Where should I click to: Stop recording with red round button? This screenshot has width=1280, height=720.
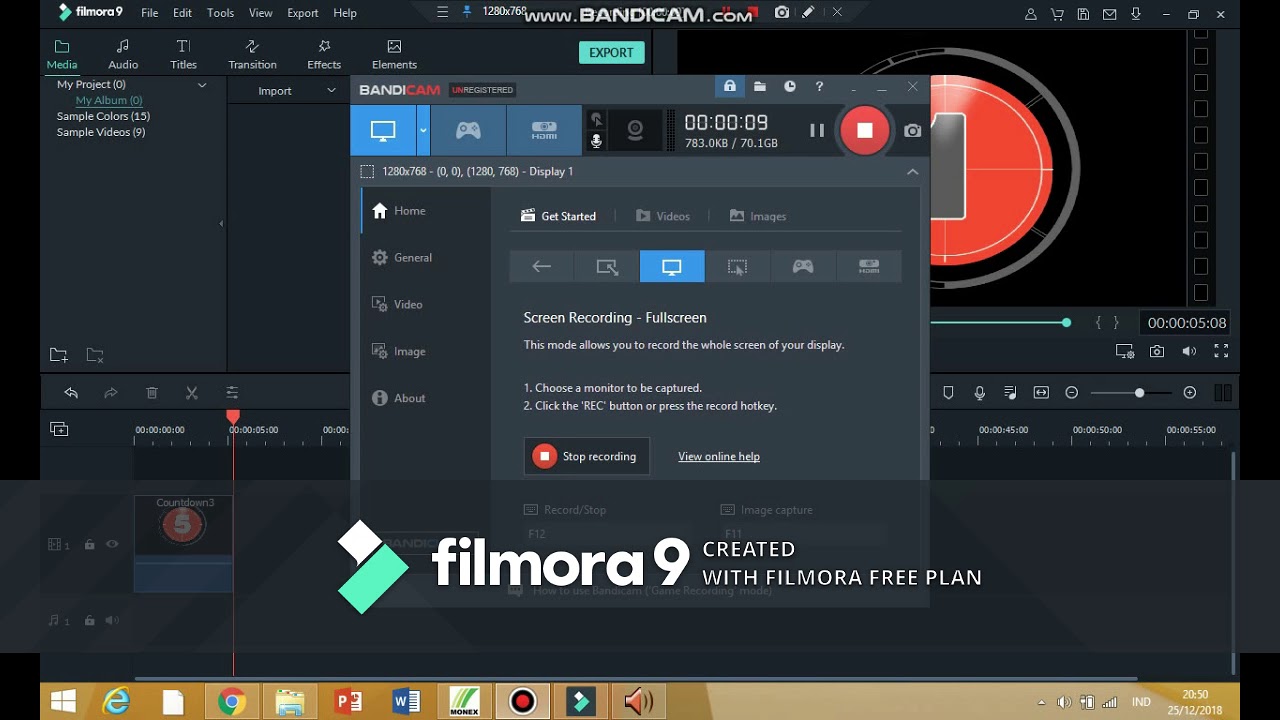(865, 130)
